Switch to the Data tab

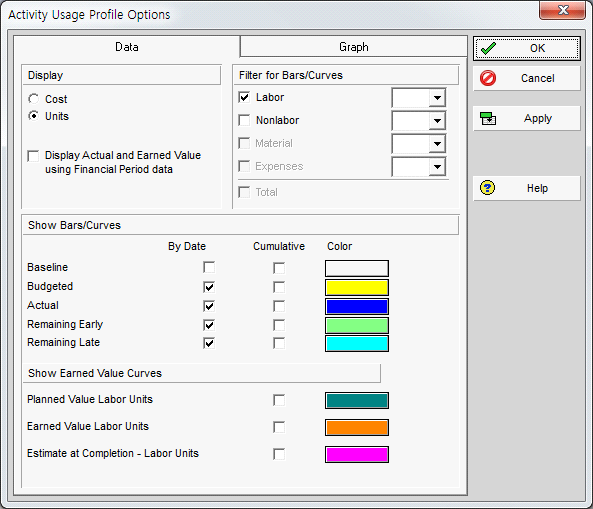click(x=127, y=47)
